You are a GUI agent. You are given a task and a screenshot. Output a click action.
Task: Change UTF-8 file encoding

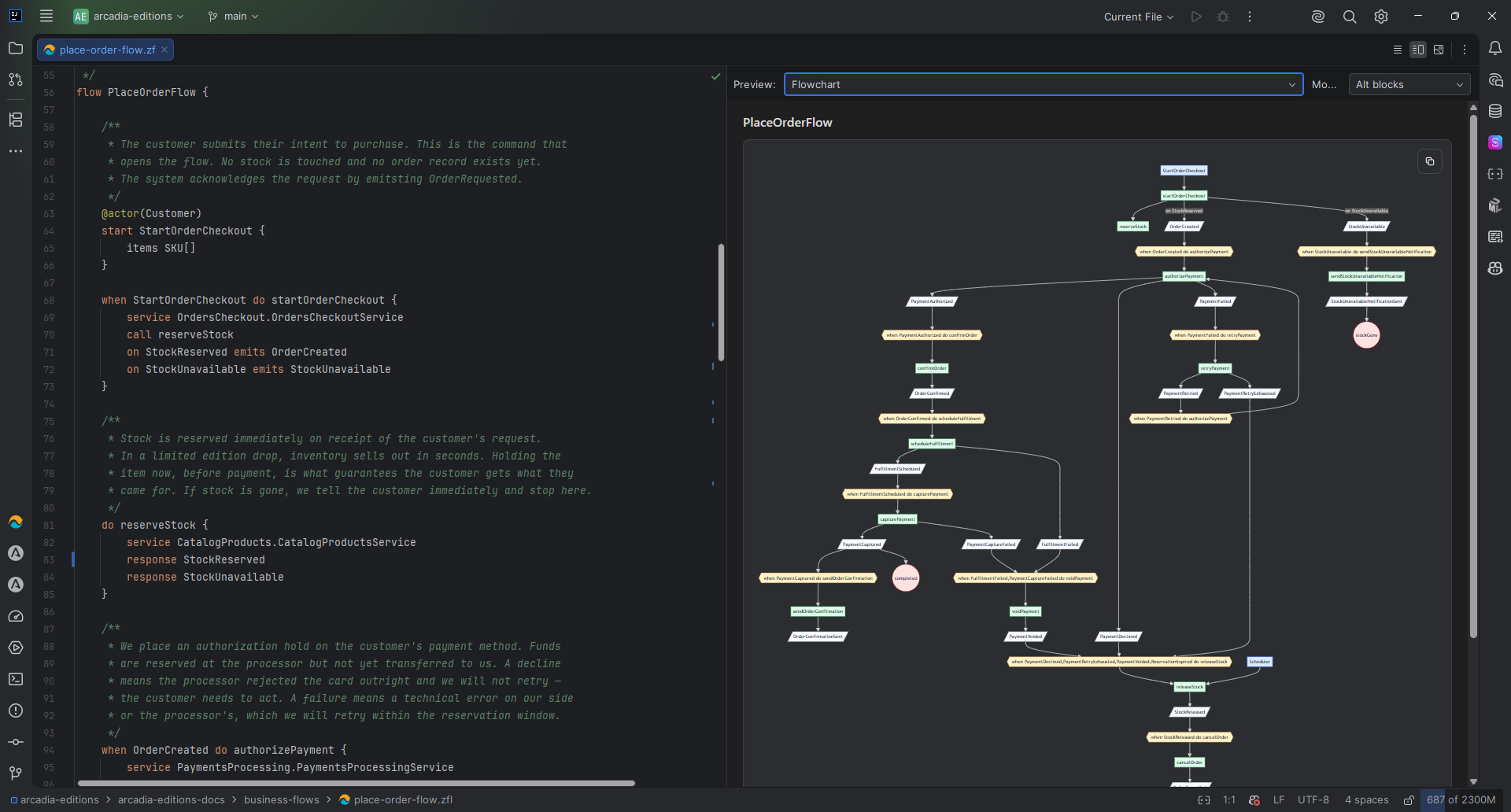pos(1313,800)
